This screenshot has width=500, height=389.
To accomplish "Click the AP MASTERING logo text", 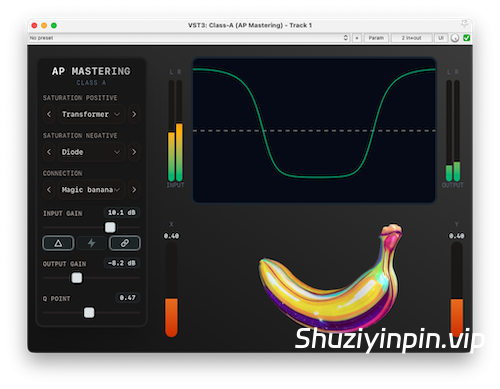I will coord(91,71).
